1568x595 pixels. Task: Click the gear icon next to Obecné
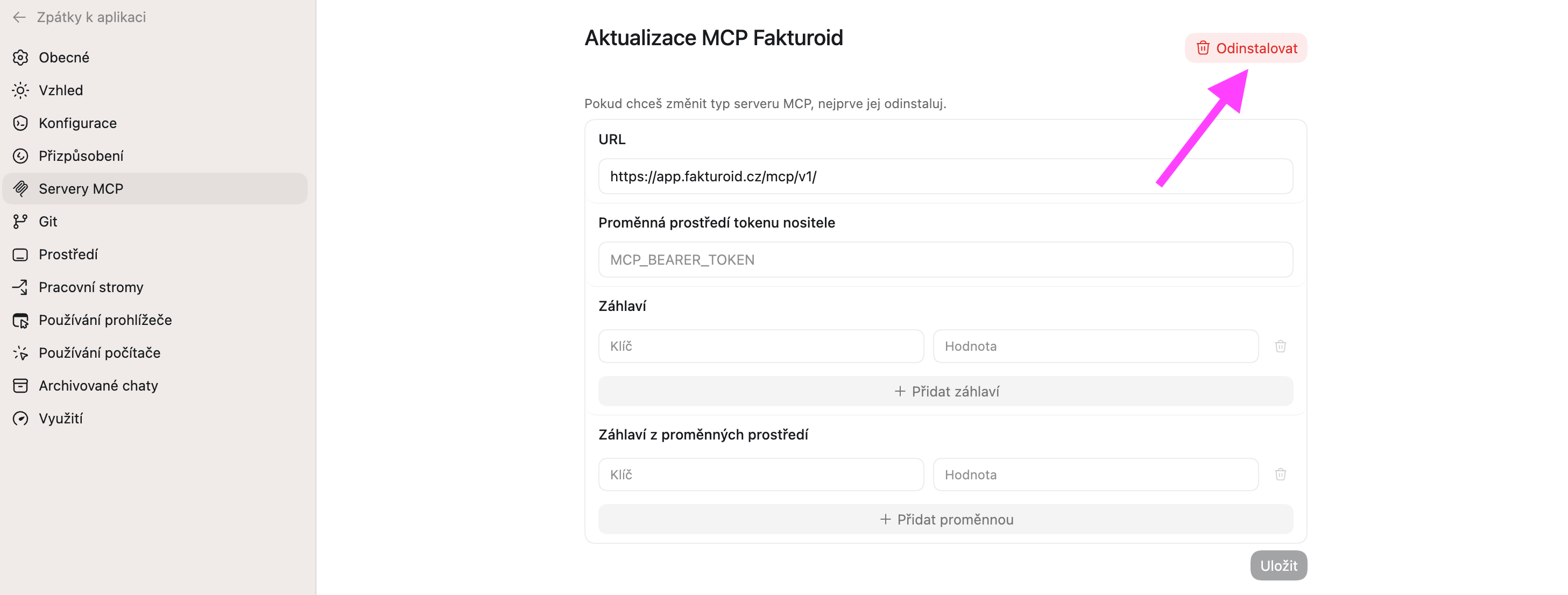tap(20, 57)
